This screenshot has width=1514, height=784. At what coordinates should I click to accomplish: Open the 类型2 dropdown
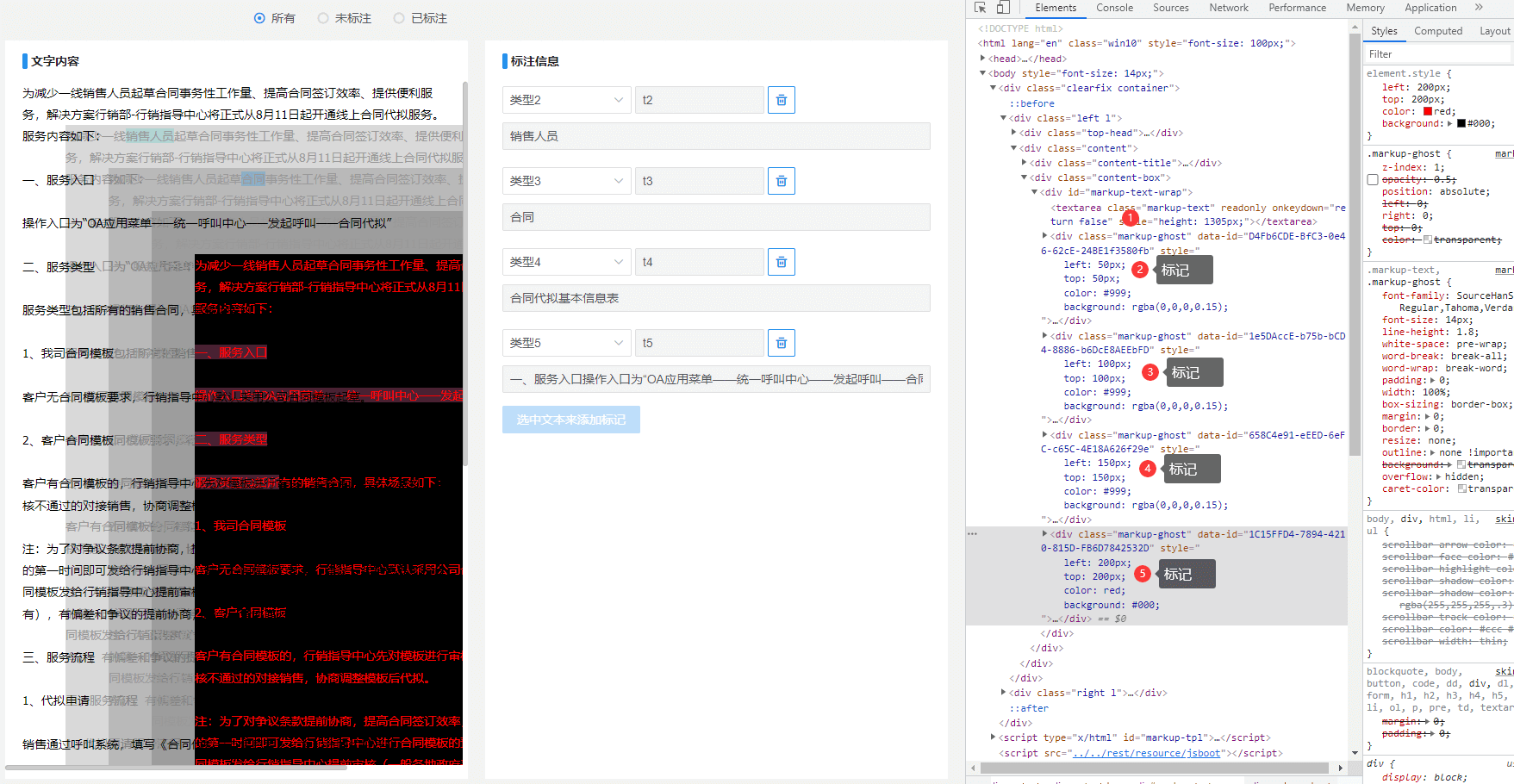(x=565, y=100)
